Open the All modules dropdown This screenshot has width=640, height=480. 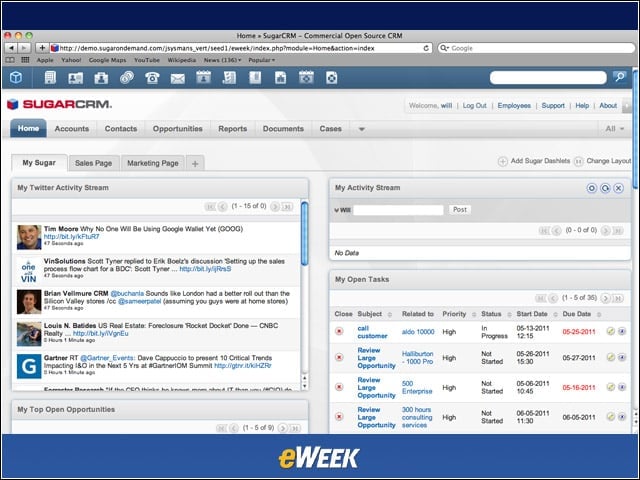click(x=614, y=129)
